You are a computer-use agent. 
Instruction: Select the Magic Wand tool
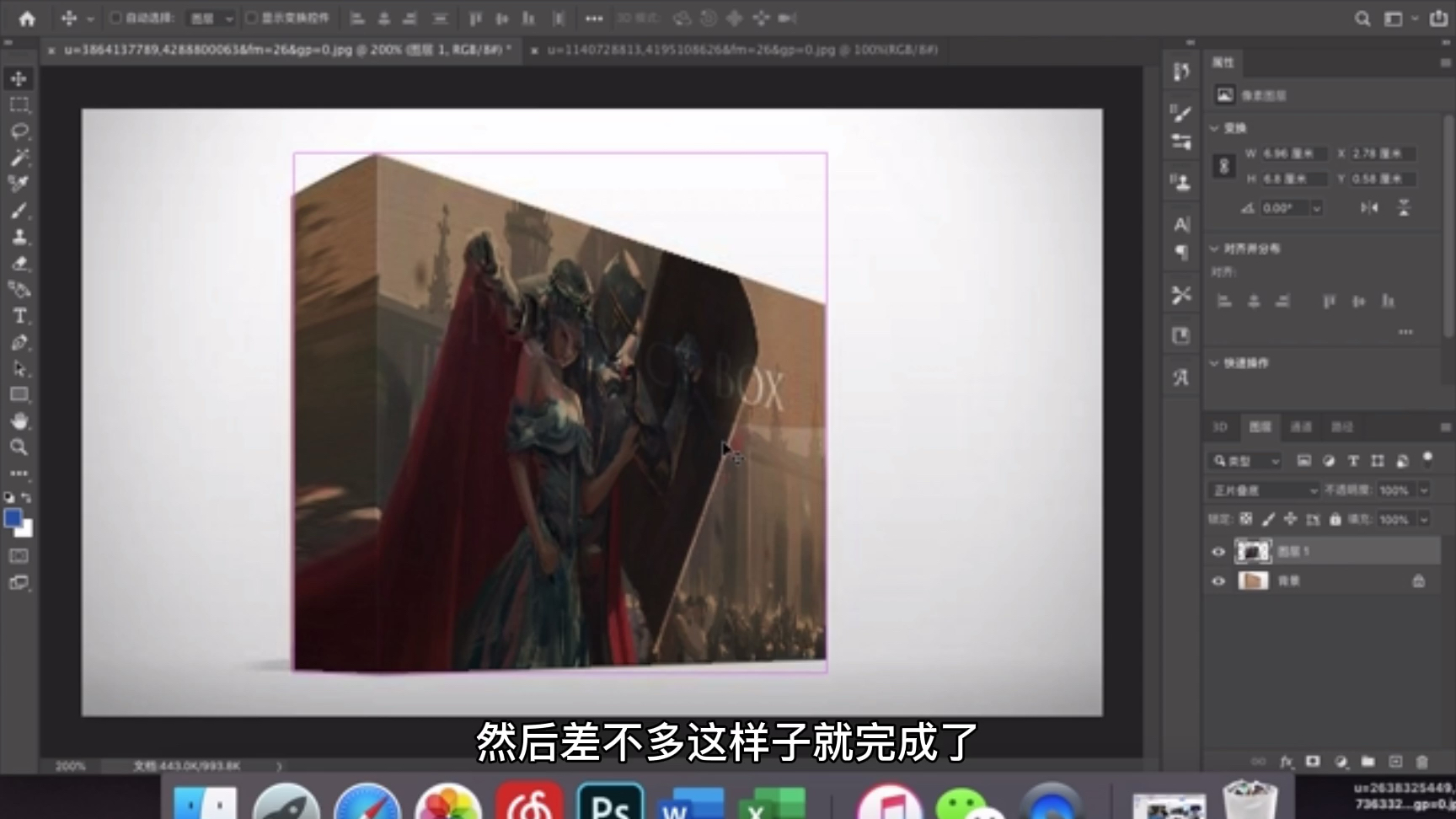click(19, 158)
